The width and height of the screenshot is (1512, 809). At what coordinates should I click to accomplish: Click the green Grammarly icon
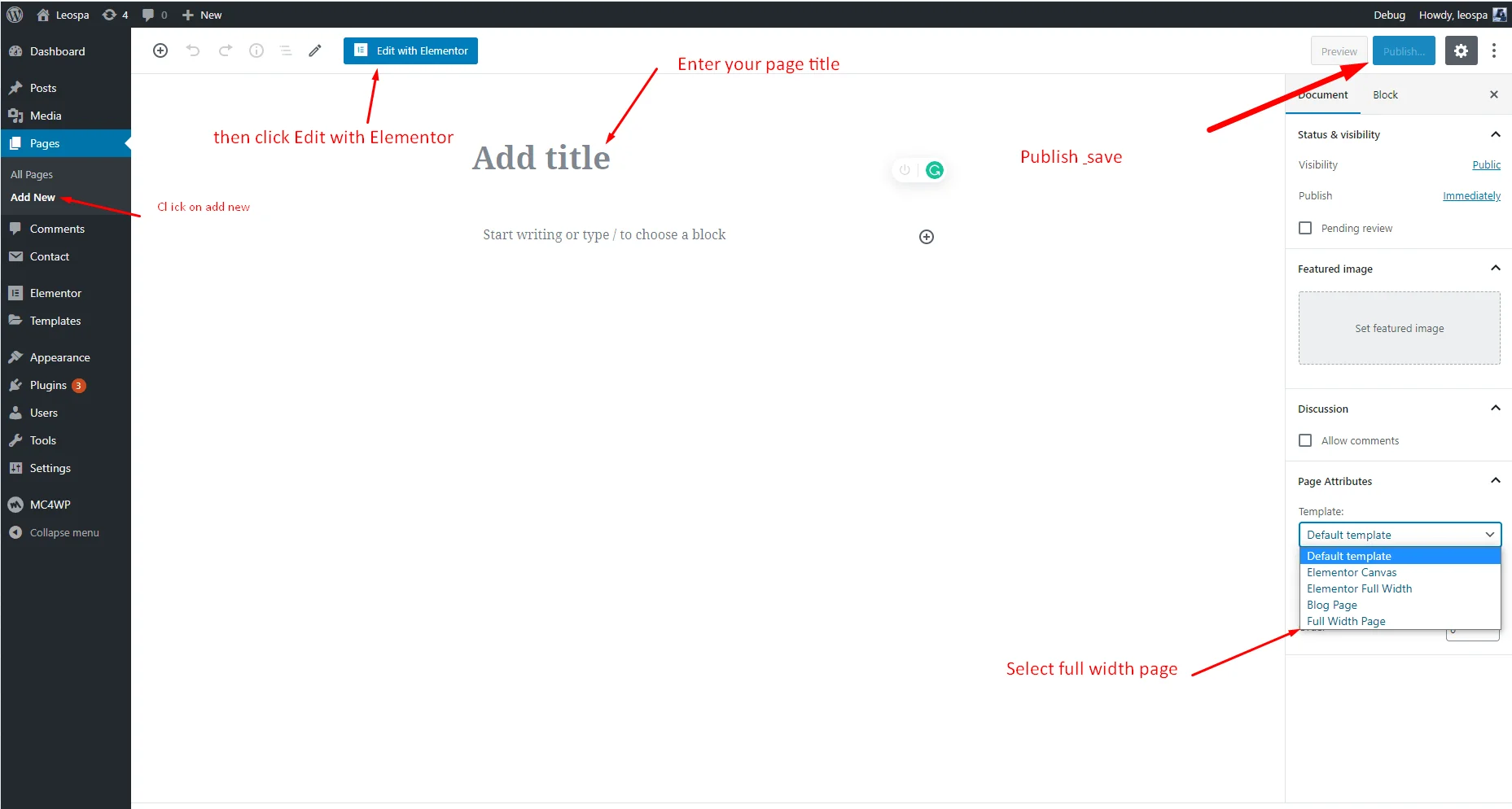pyautogui.click(x=935, y=170)
